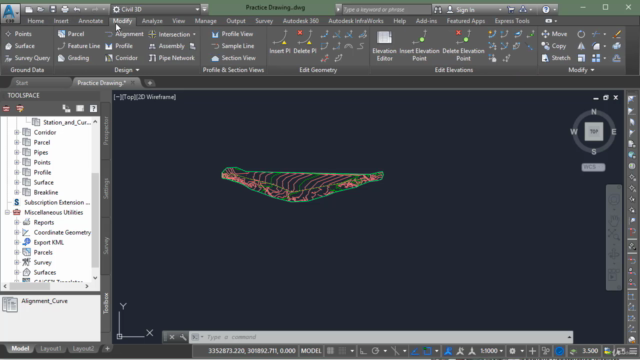Image resolution: width=640 pixels, height=360 pixels.
Task: Expand the Corridor node in Toolbox
Action: 17,132
